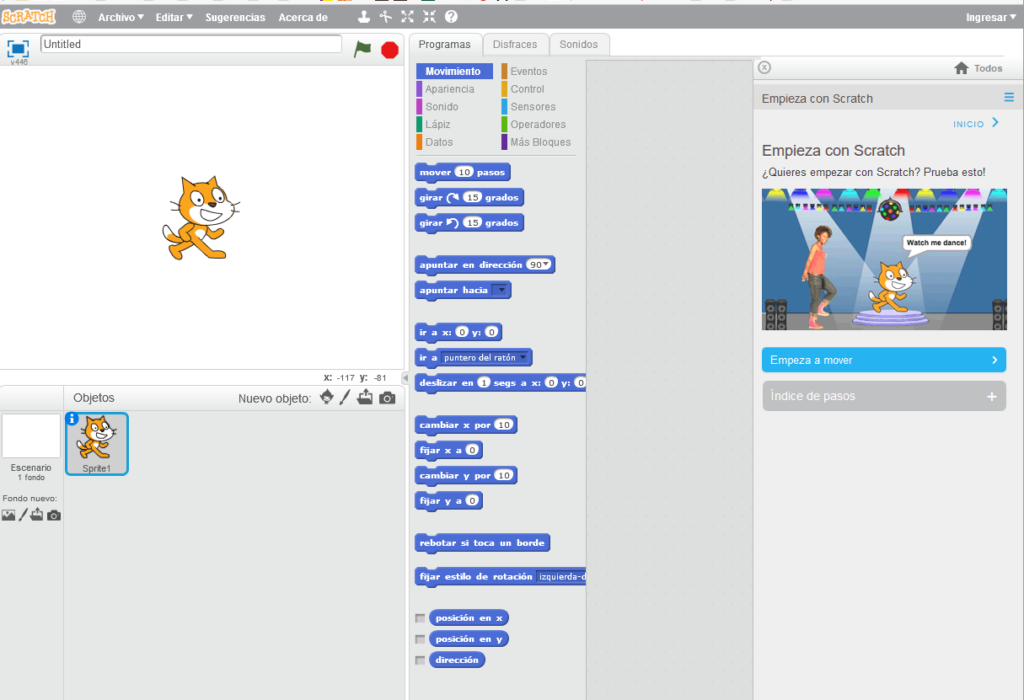
Task: Check the dirección reporter checkbox
Action: 420,660
